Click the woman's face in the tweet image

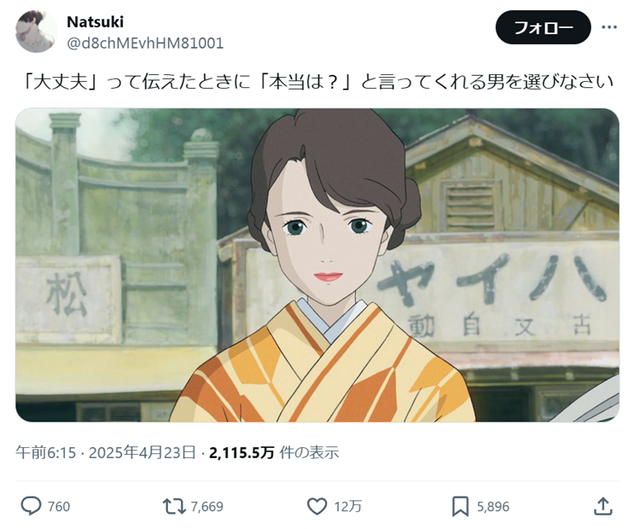tap(327, 245)
